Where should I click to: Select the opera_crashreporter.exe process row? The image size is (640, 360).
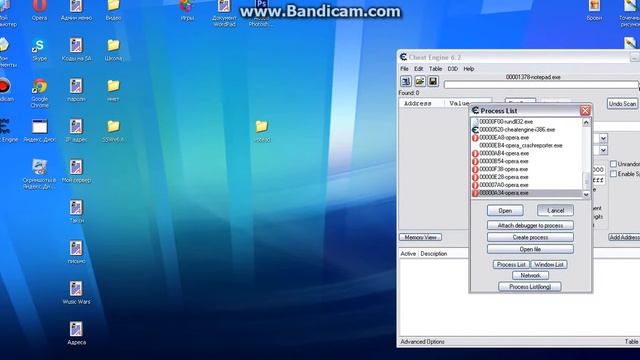527,145
